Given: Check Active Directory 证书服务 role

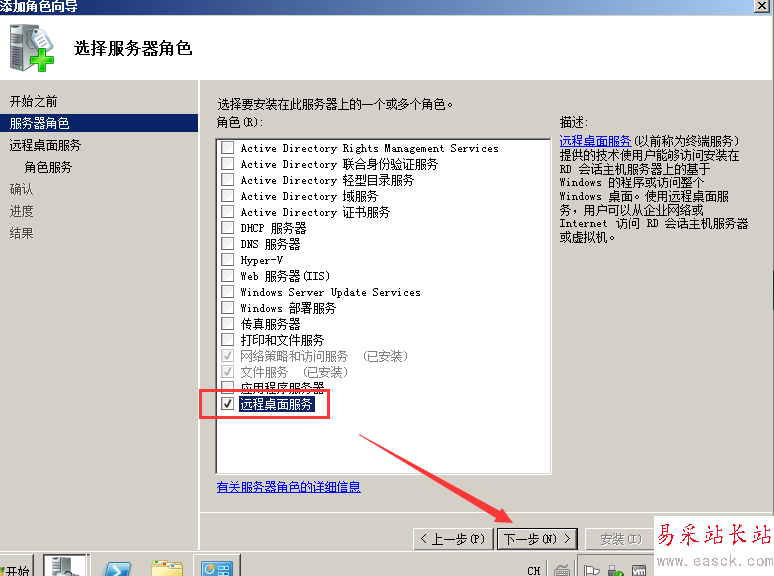Looking at the screenshot, I should click(228, 211).
